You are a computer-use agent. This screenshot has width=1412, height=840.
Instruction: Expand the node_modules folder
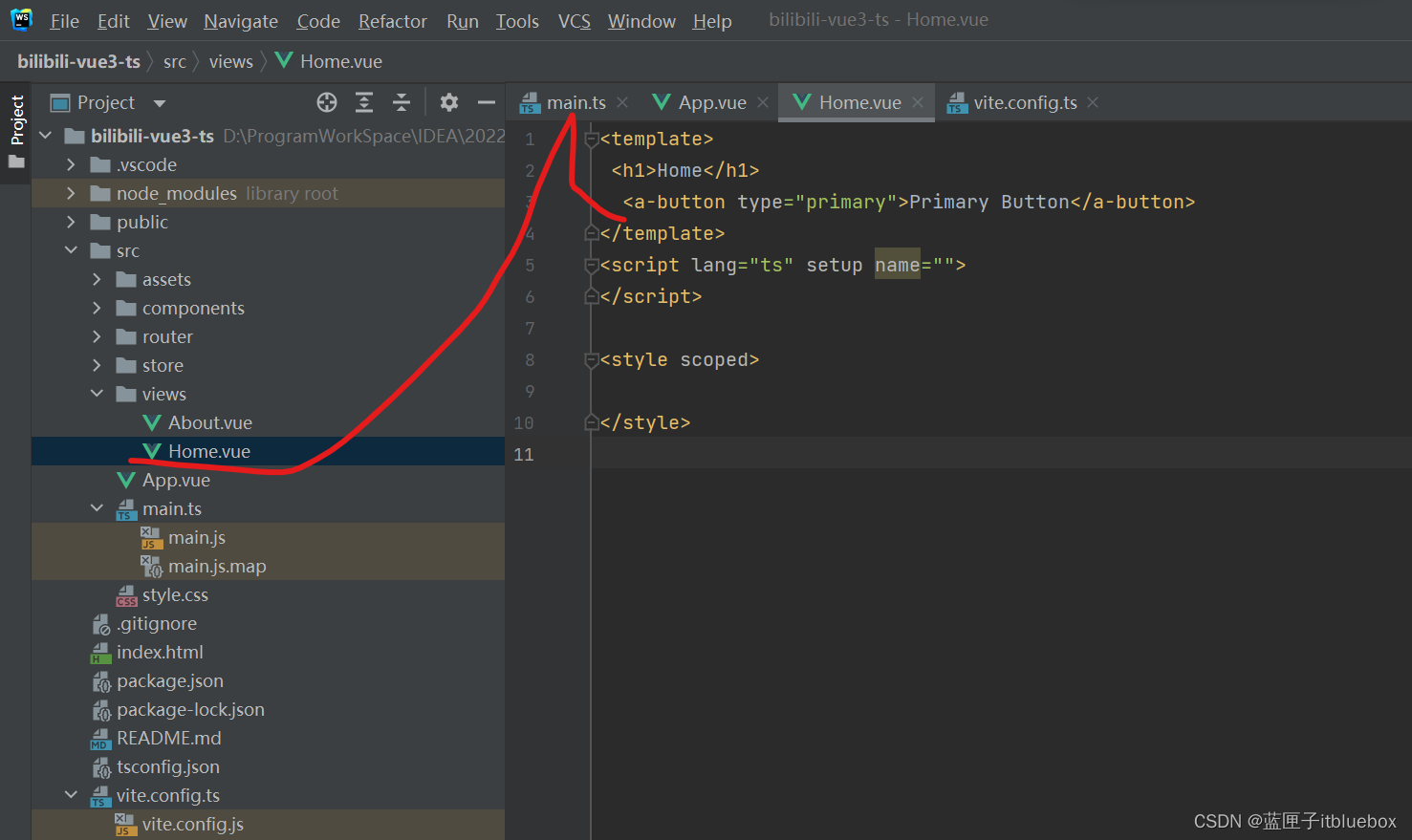tap(71, 193)
